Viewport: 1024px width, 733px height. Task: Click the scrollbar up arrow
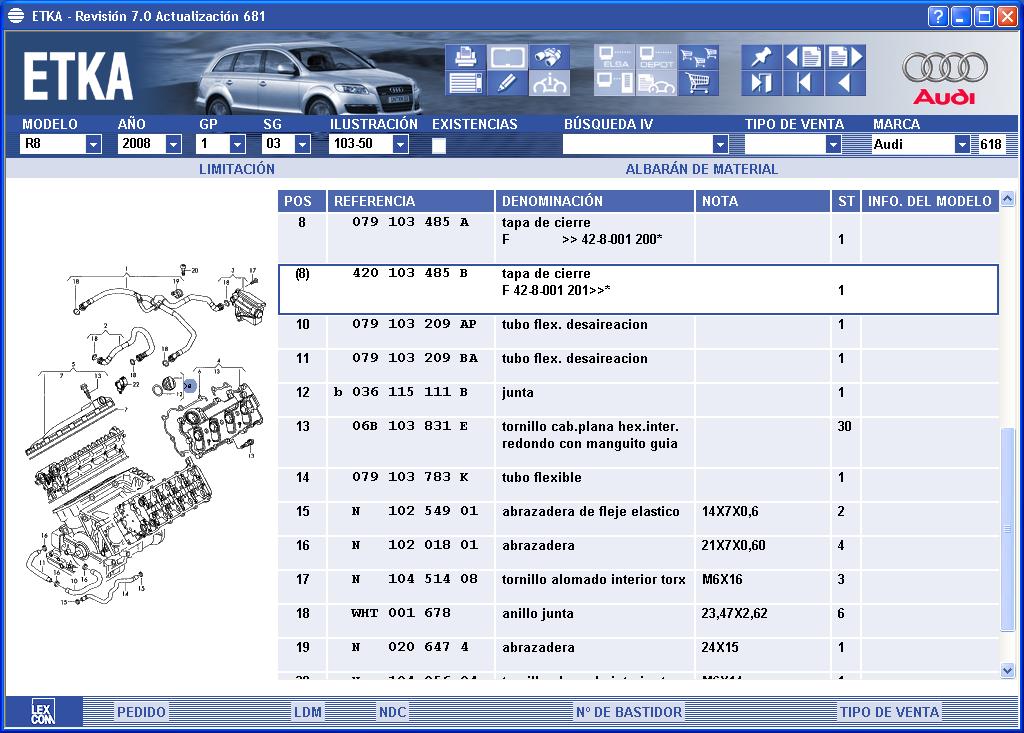coord(1008,199)
